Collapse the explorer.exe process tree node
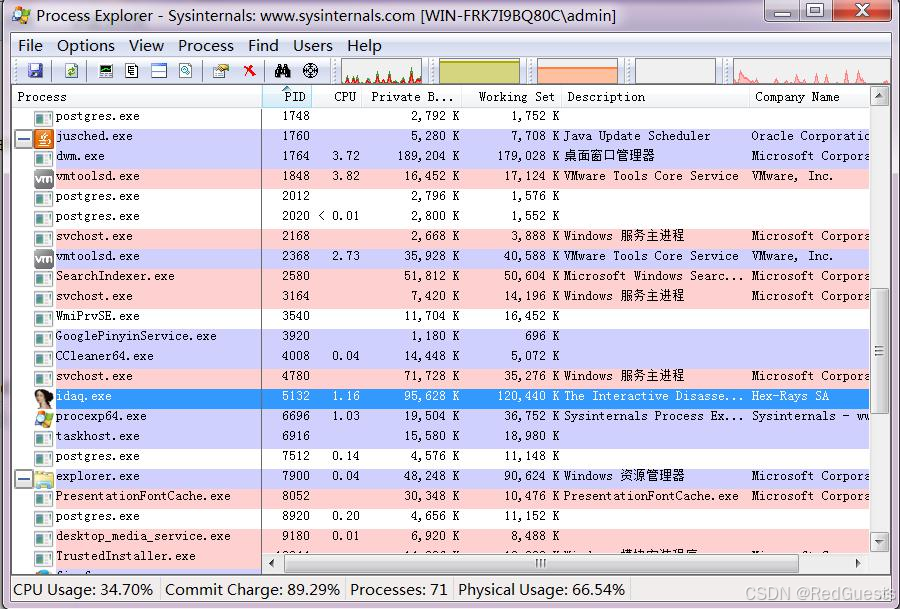This screenshot has height=609, width=900. (24, 478)
